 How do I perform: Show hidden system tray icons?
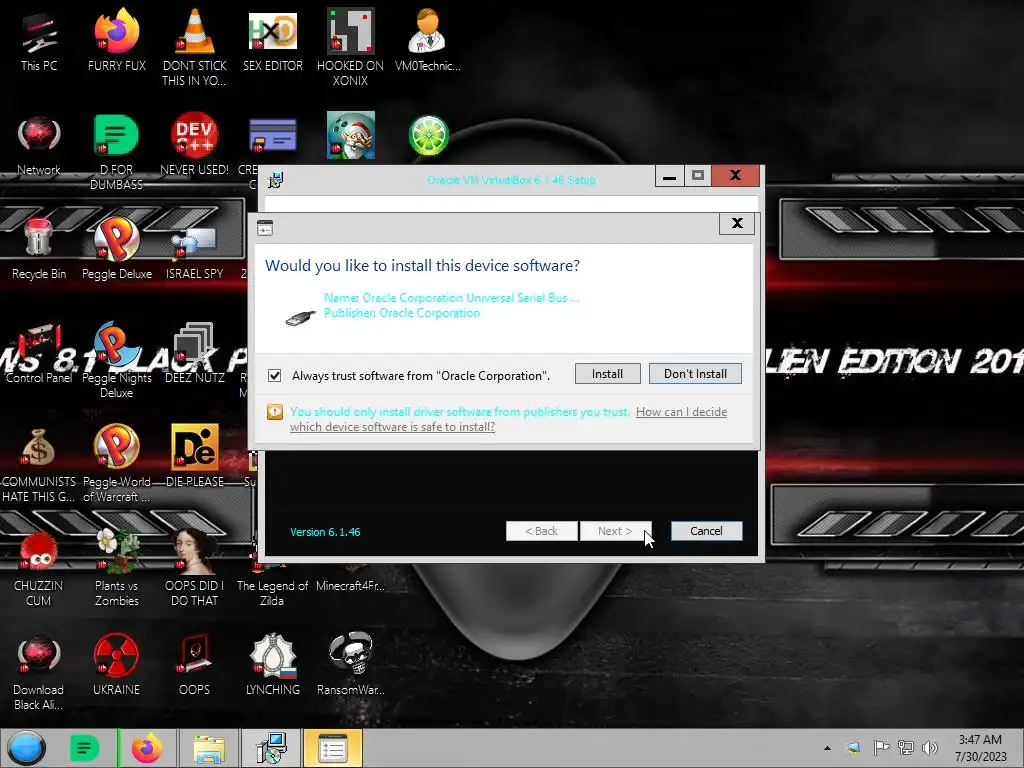pos(827,748)
